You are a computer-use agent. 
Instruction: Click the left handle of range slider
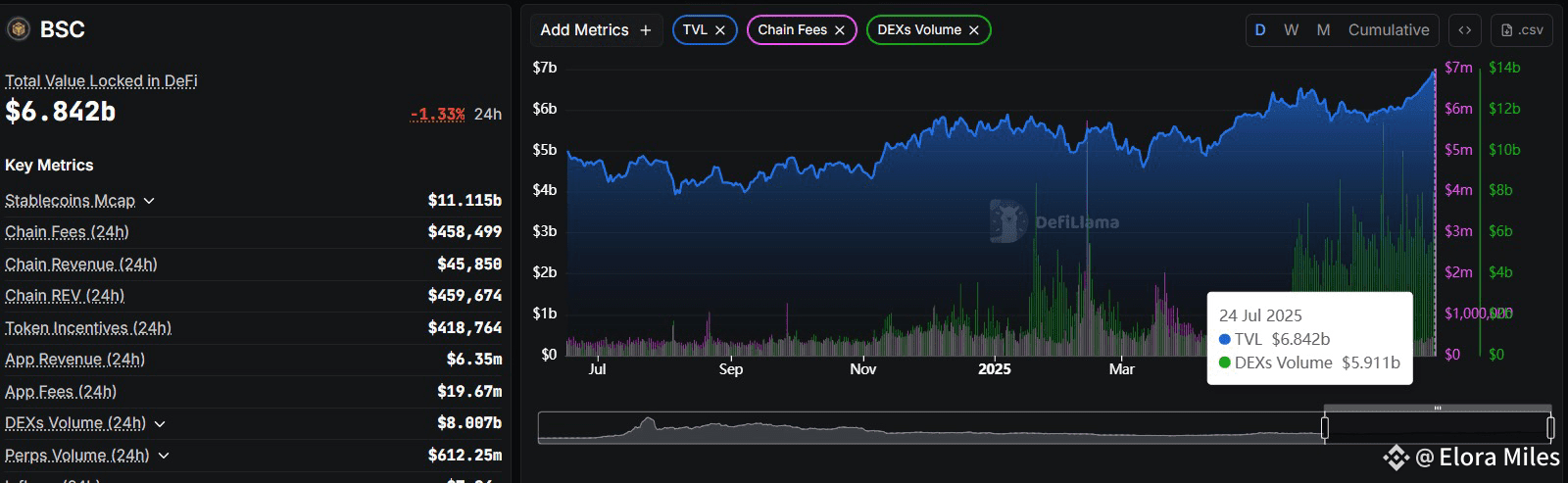point(1325,428)
